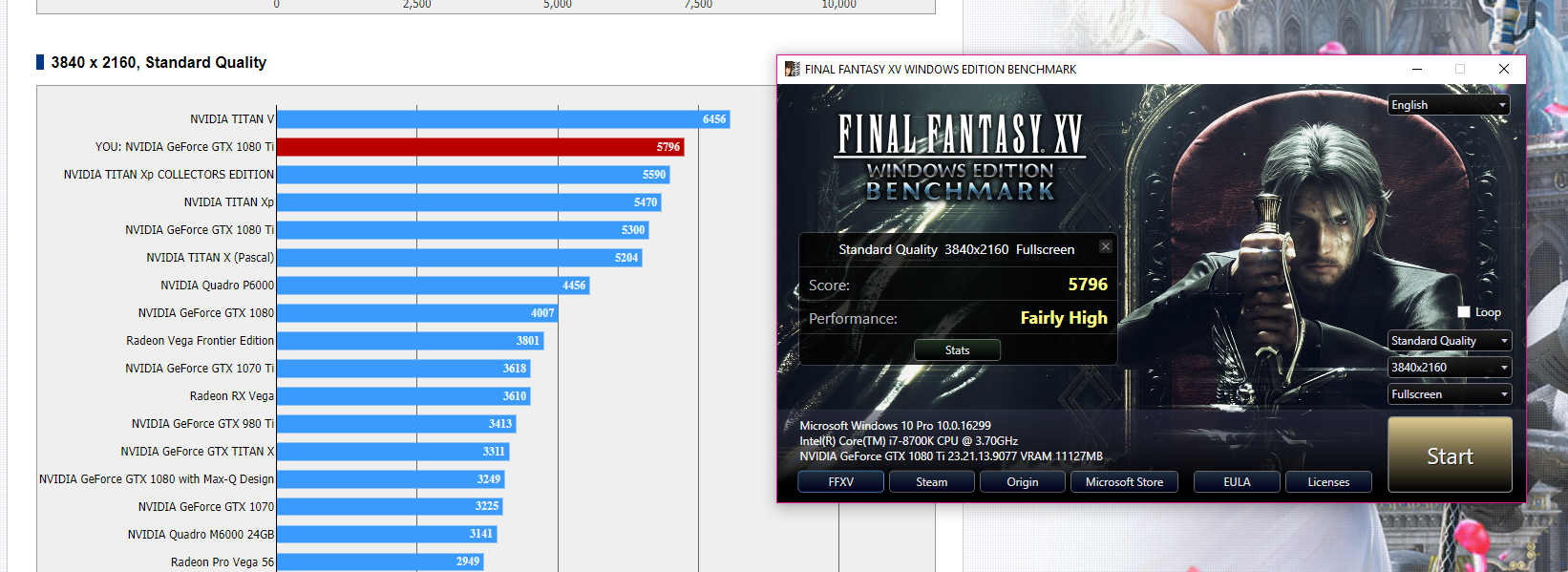1568x572 pixels.
Task: Click the GTX 1080 Ti VRAM 11127MB info line
Action: (x=951, y=456)
